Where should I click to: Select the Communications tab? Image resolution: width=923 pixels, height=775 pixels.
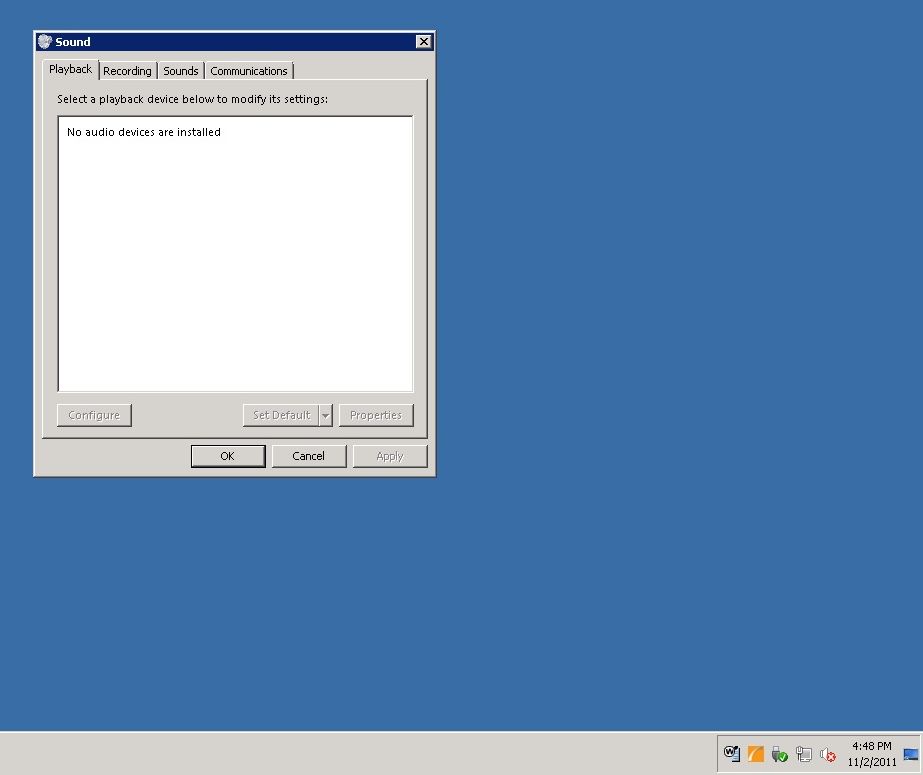point(248,71)
